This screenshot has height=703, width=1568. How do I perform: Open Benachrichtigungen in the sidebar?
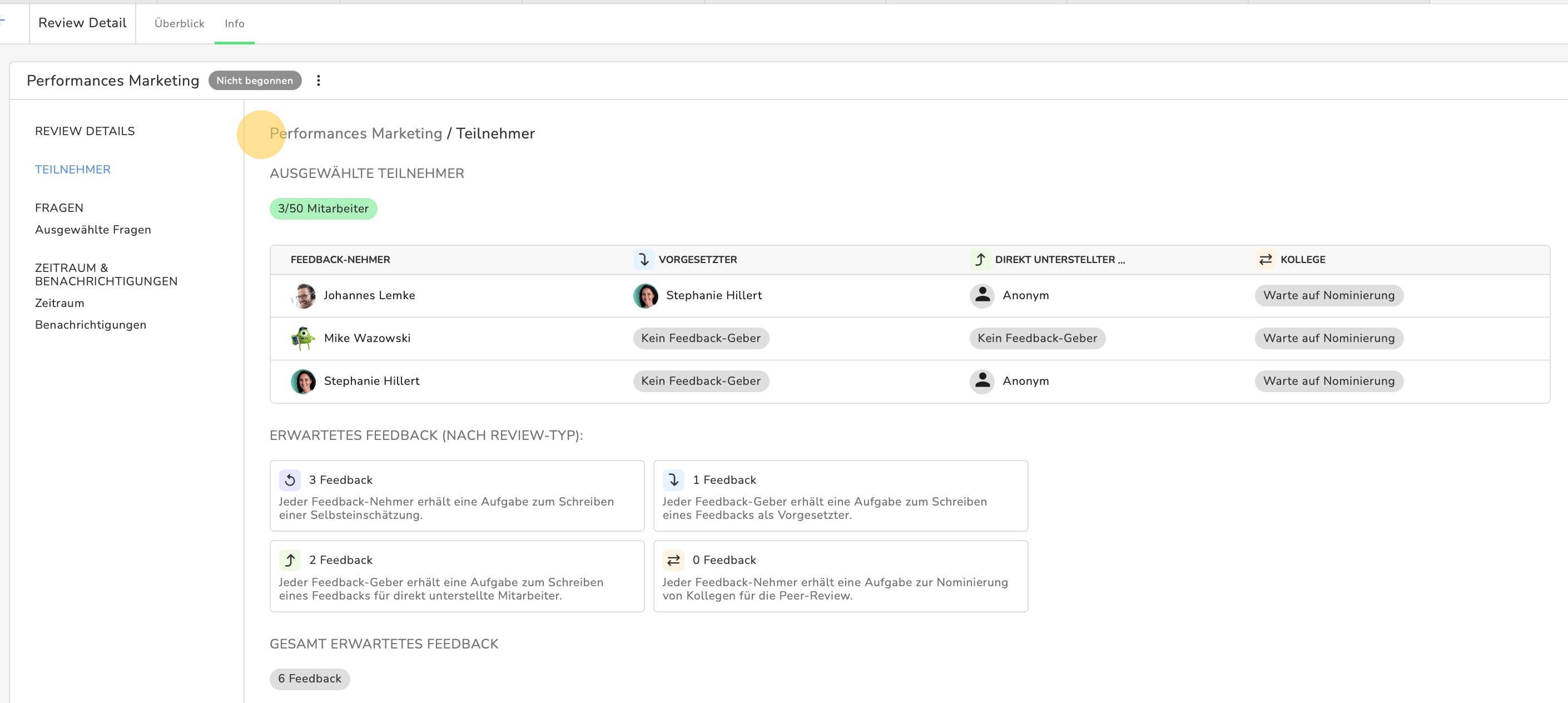click(x=90, y=324)
